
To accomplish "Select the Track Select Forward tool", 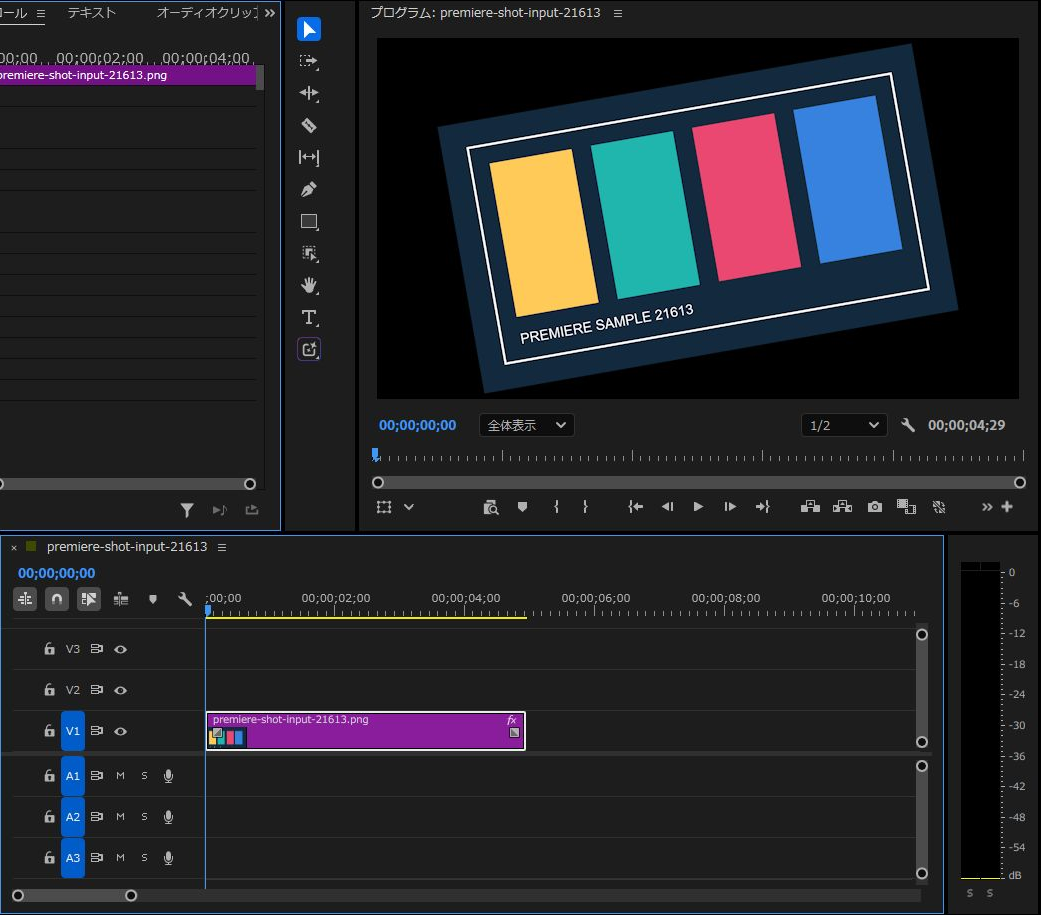I will point(309,61).
